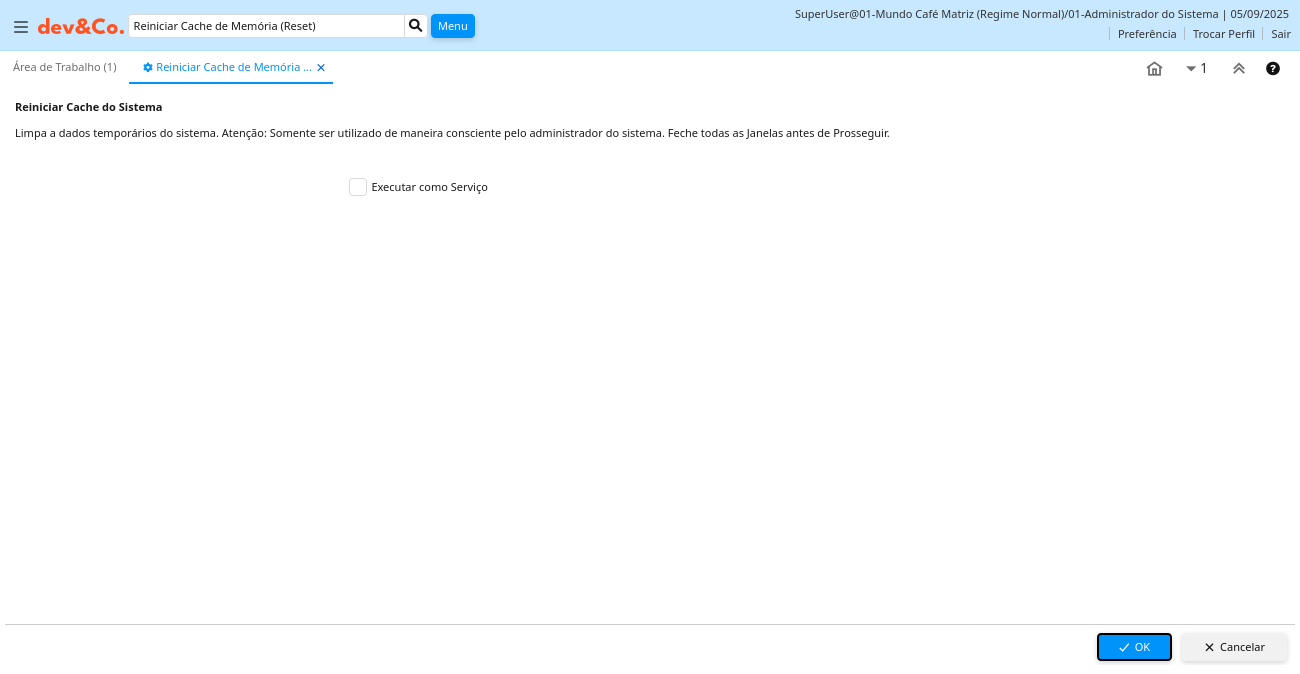Open help question mark icon
Screen dimensions: 1300x674
tap(1273, 69)
